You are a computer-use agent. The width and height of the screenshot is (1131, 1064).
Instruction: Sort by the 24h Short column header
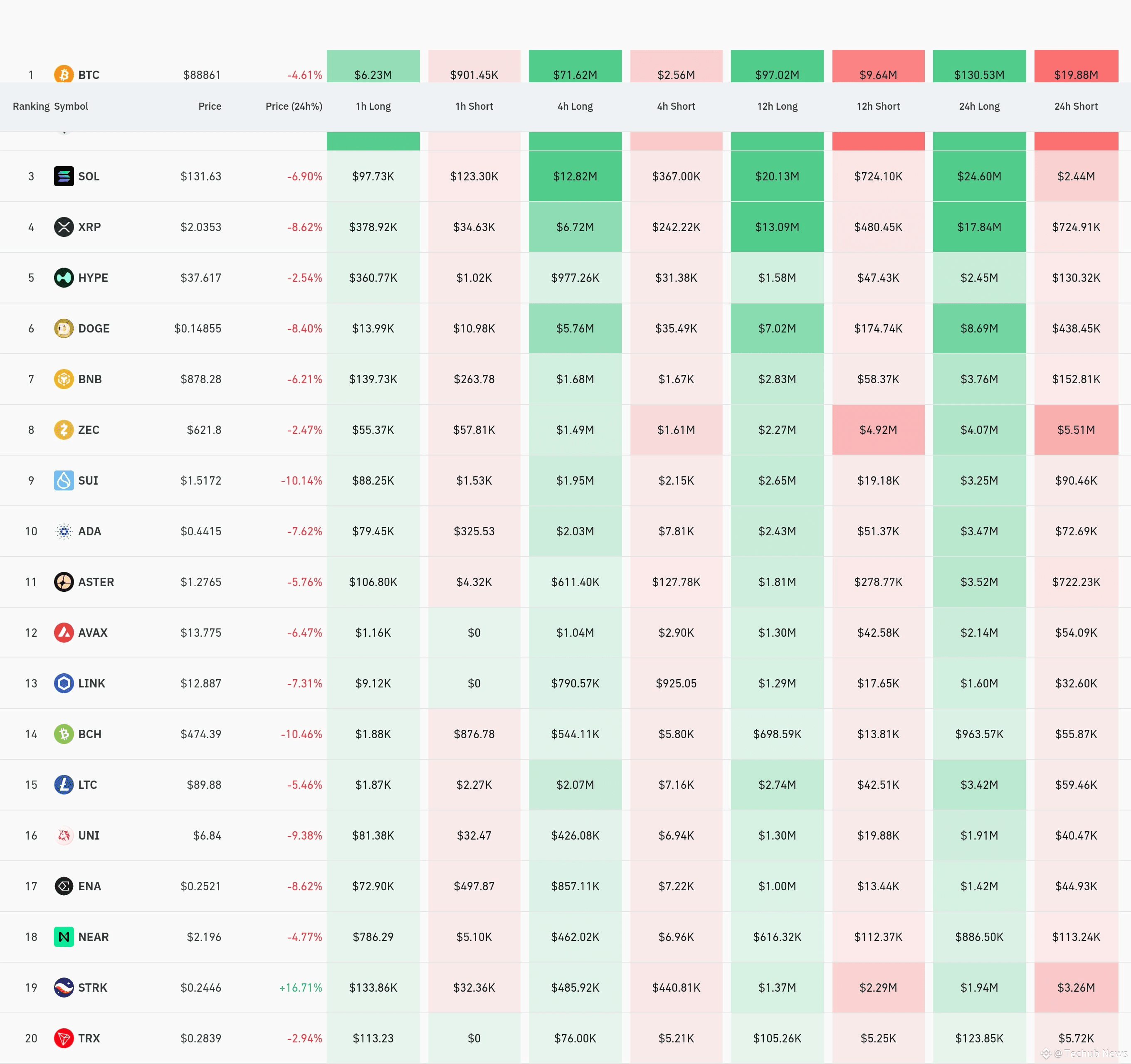(x=1075, y=106)
